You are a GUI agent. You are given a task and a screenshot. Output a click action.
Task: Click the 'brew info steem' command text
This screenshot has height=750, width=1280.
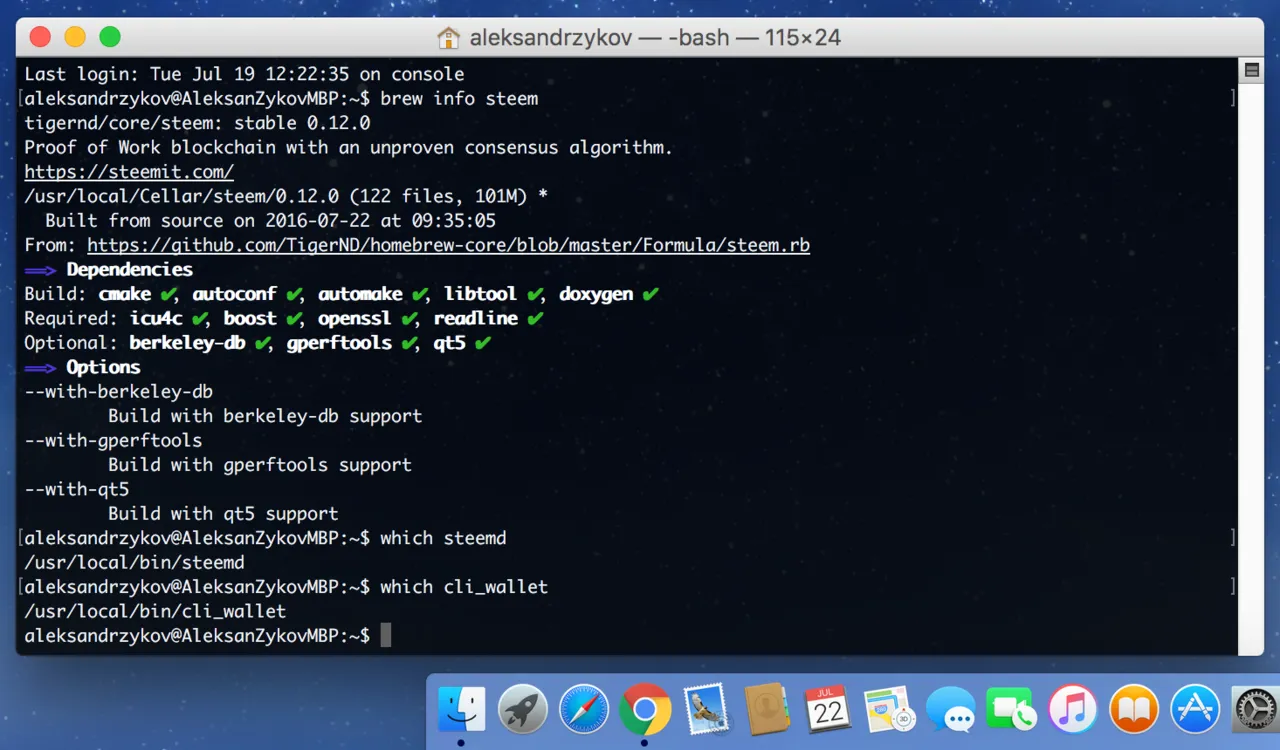click(x=459, y=99)
